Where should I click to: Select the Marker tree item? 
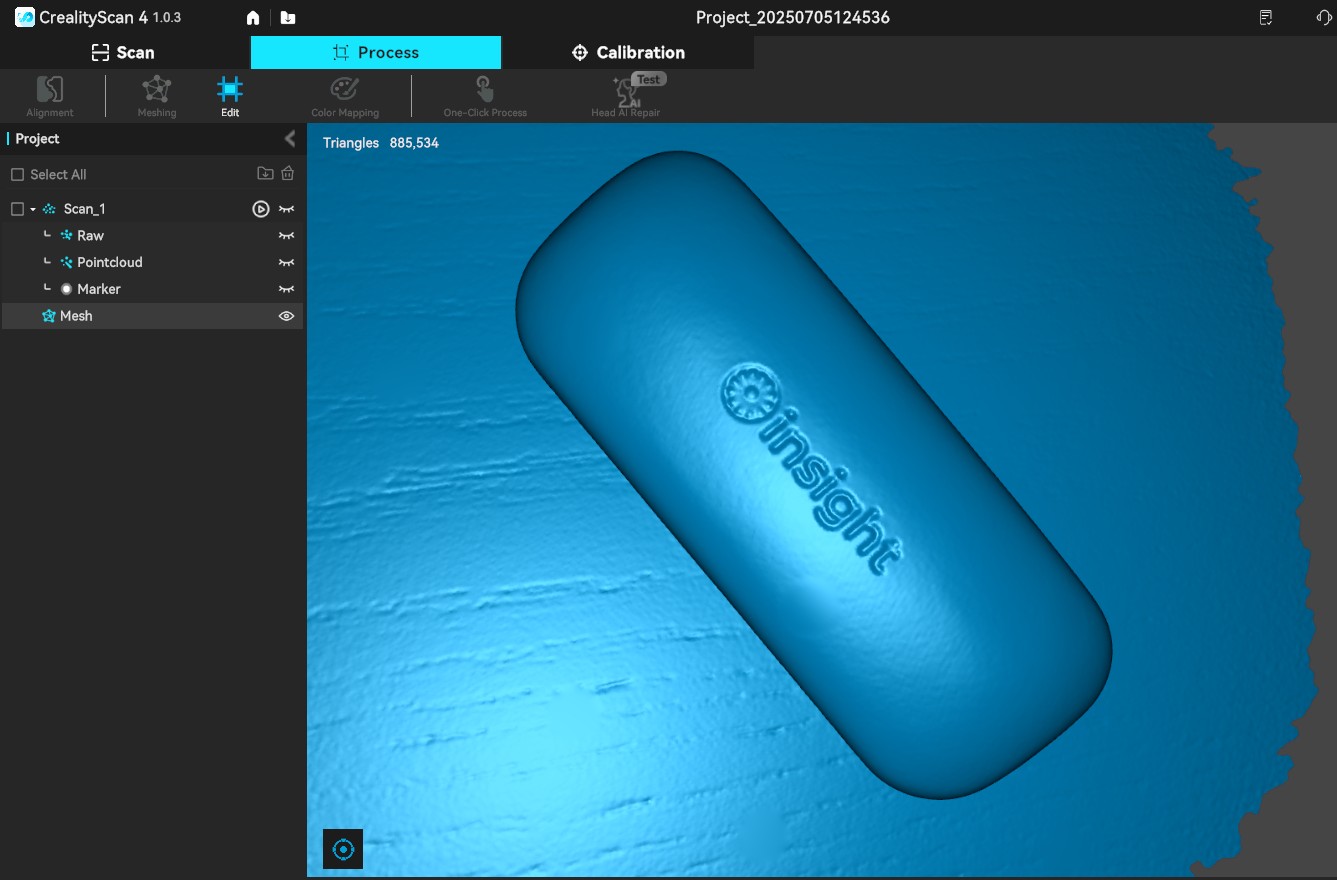click(98, 289)
